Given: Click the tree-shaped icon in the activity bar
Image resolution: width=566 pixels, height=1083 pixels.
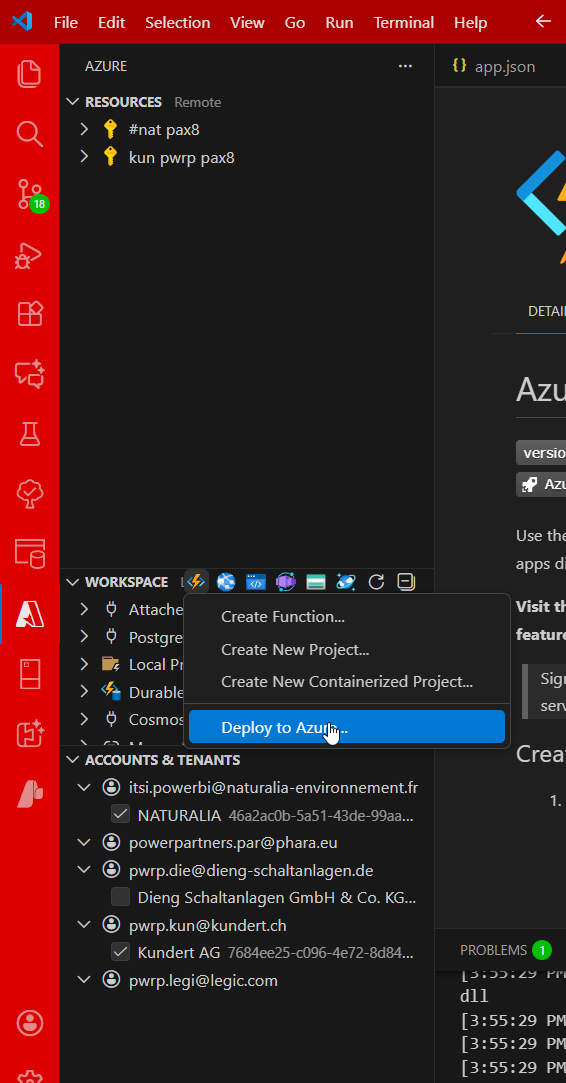Looking at the screenshot, I should click(x=29, y=494).
